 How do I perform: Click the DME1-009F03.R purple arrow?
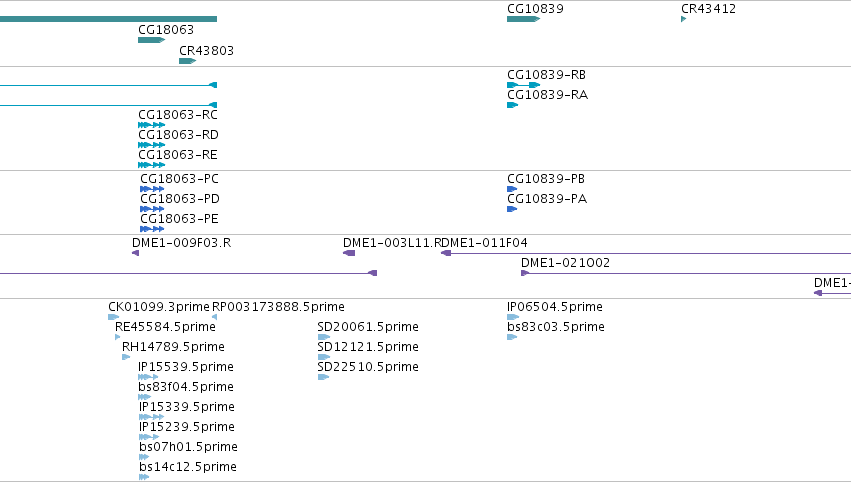135,253
